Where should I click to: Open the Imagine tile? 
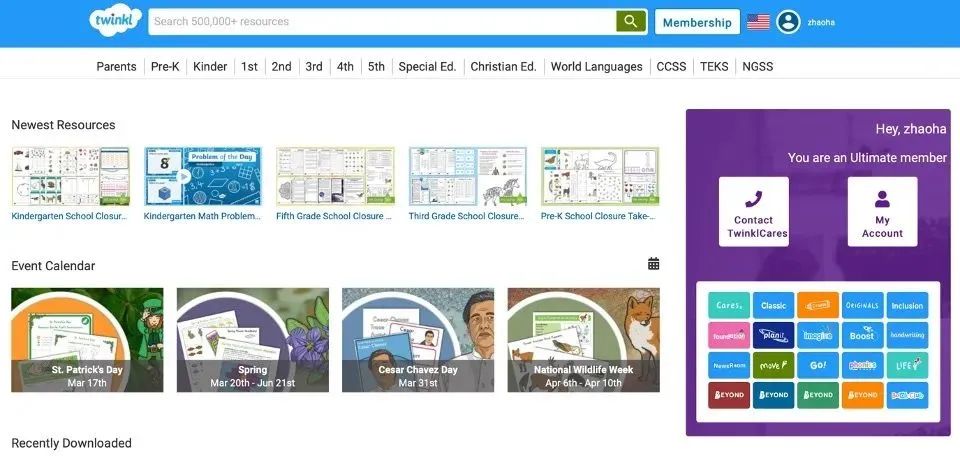point(818,335)
